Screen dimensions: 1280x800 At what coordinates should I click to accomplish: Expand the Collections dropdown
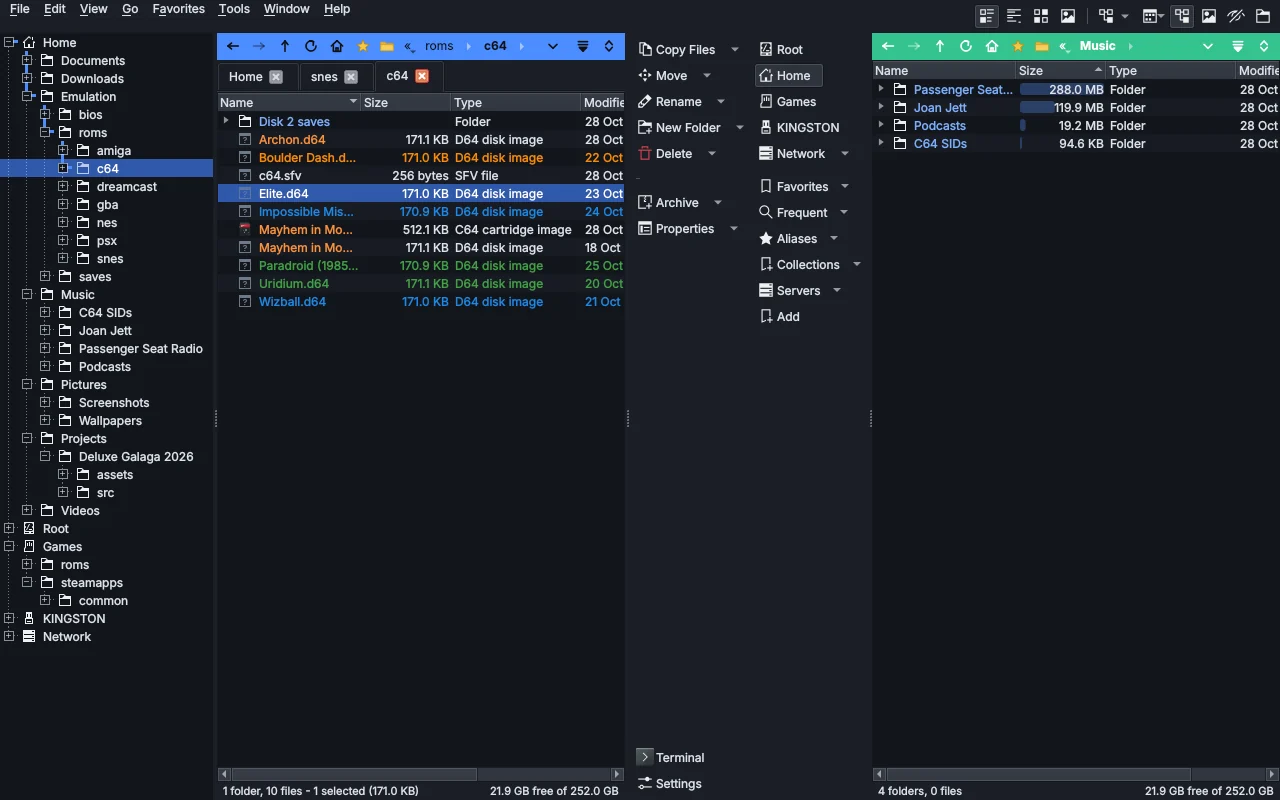(857, 264)
